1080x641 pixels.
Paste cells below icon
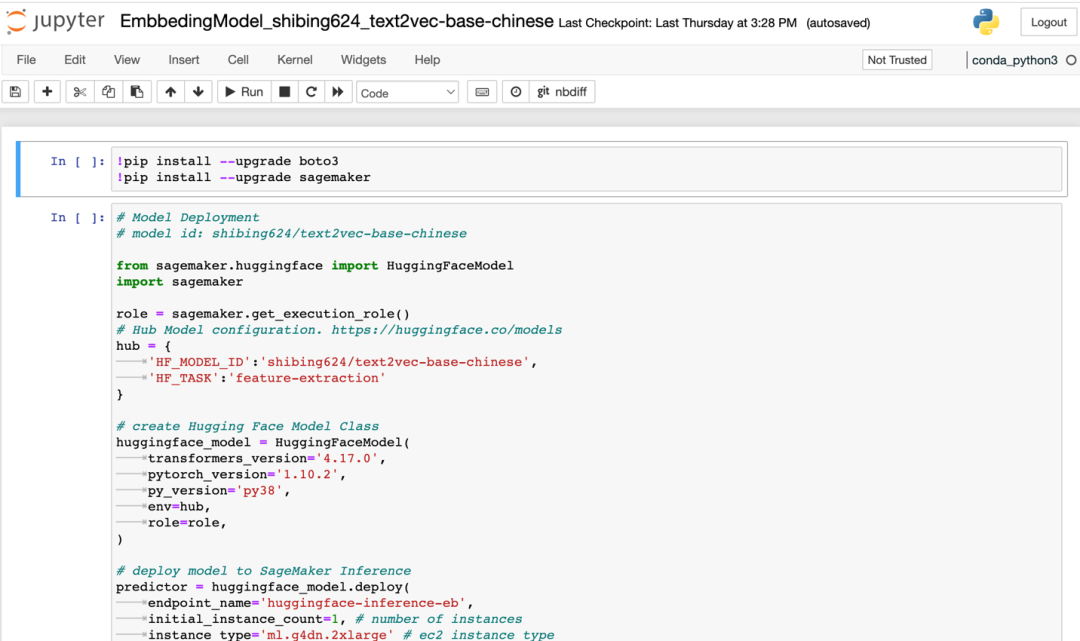(136, 92)
